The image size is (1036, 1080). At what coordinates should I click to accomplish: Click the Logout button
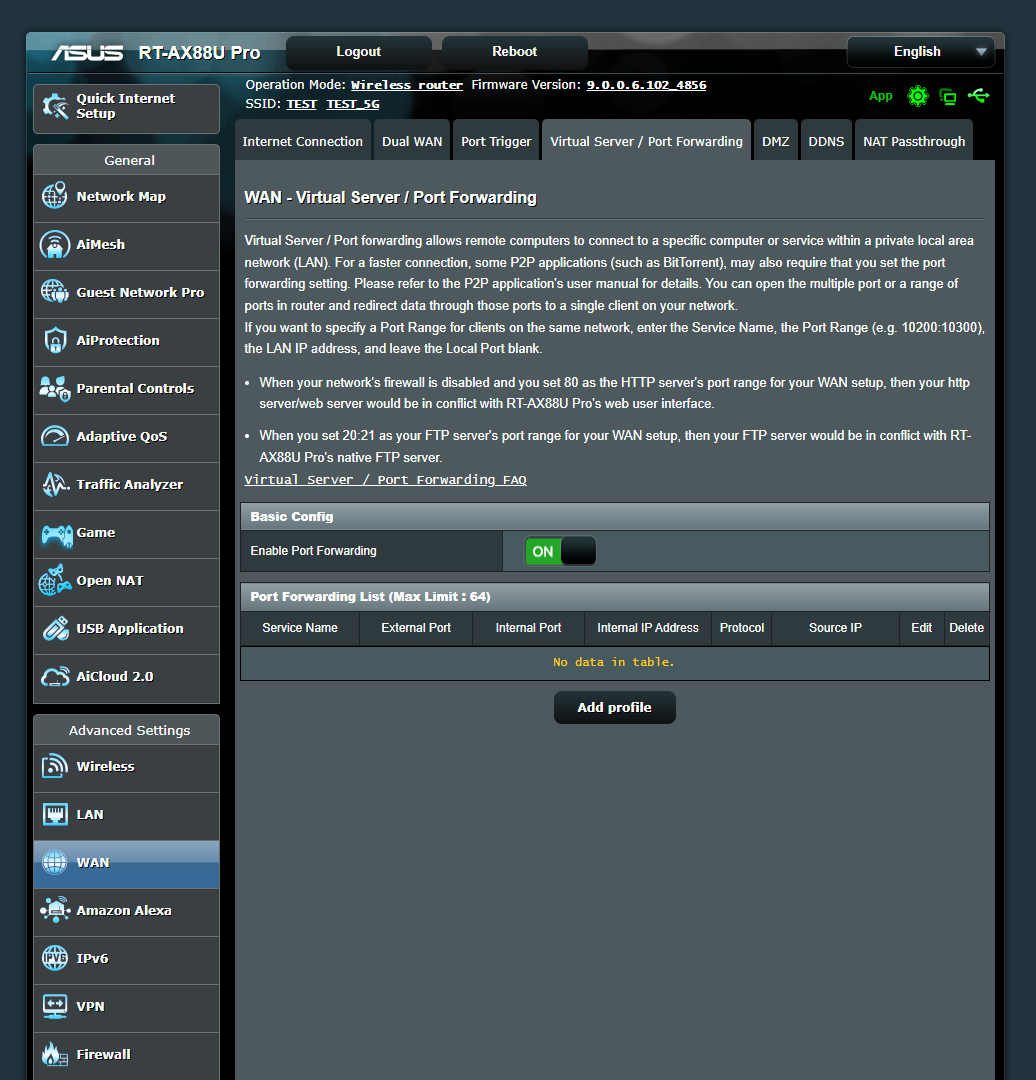pos(358,52)
